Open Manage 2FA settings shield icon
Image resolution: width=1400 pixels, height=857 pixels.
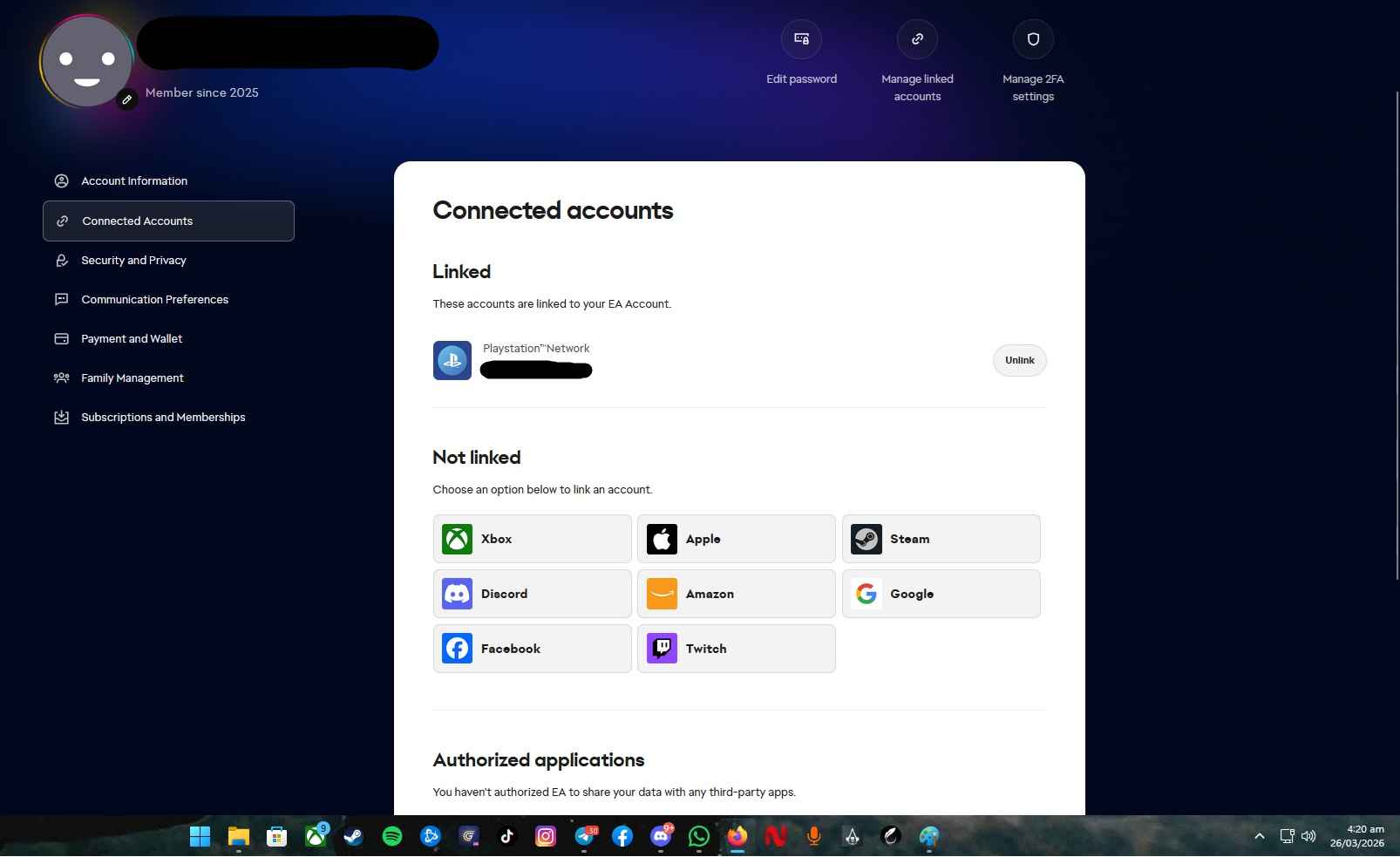pos(1033,39)
